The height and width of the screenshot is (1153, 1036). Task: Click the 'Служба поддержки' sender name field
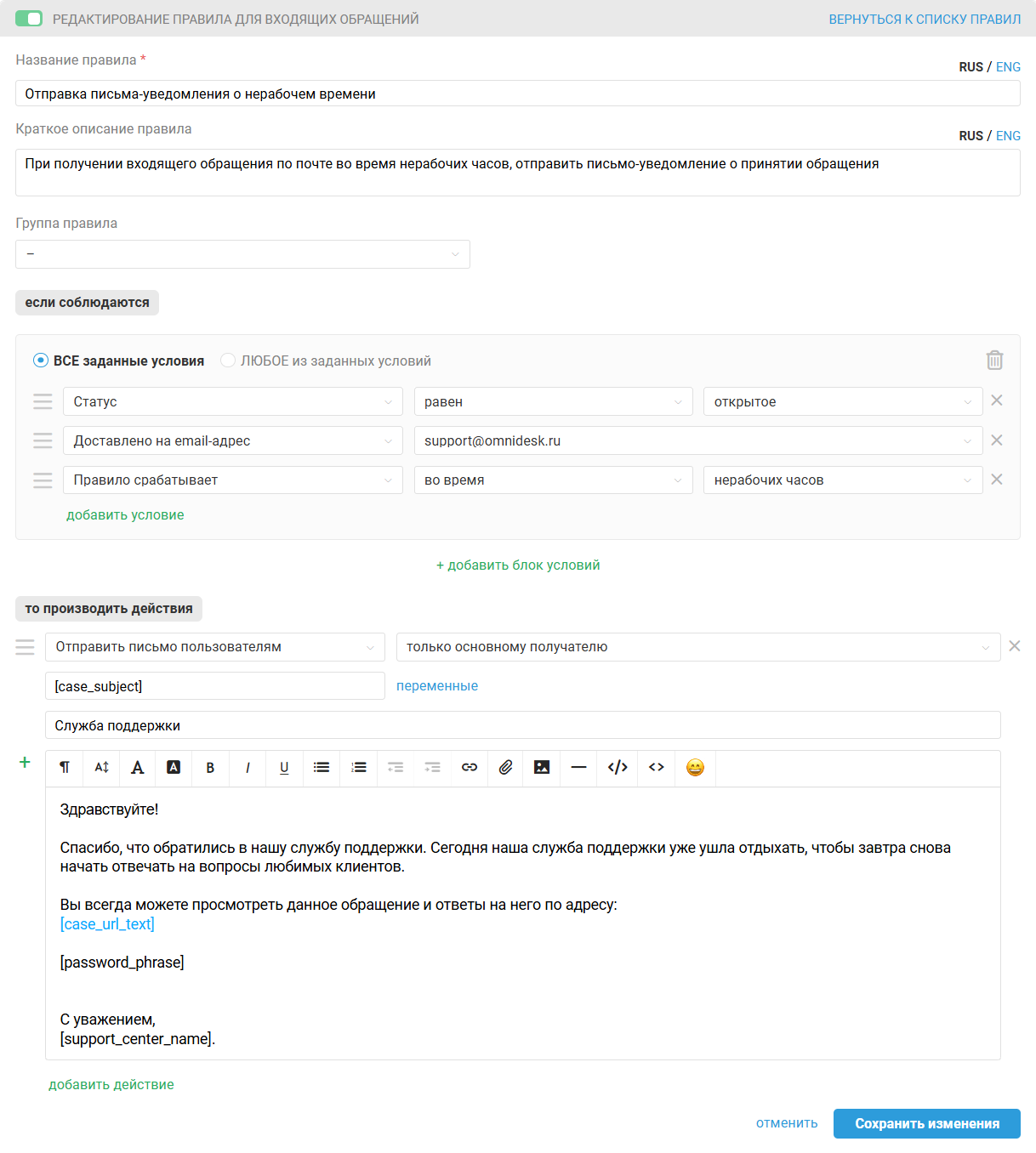click(x=522, y=725)
